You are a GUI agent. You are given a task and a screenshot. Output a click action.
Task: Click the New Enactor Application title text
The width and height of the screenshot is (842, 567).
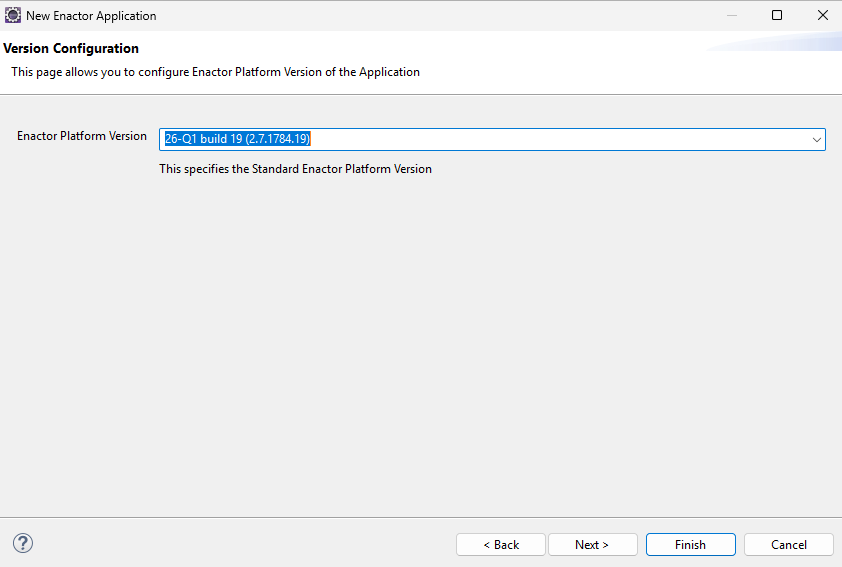[91, 16]
